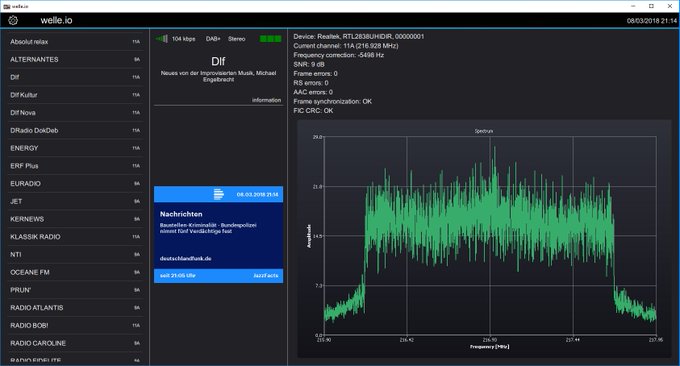
Task: Play RADIO BOB!
Action: tap(75, 326)
